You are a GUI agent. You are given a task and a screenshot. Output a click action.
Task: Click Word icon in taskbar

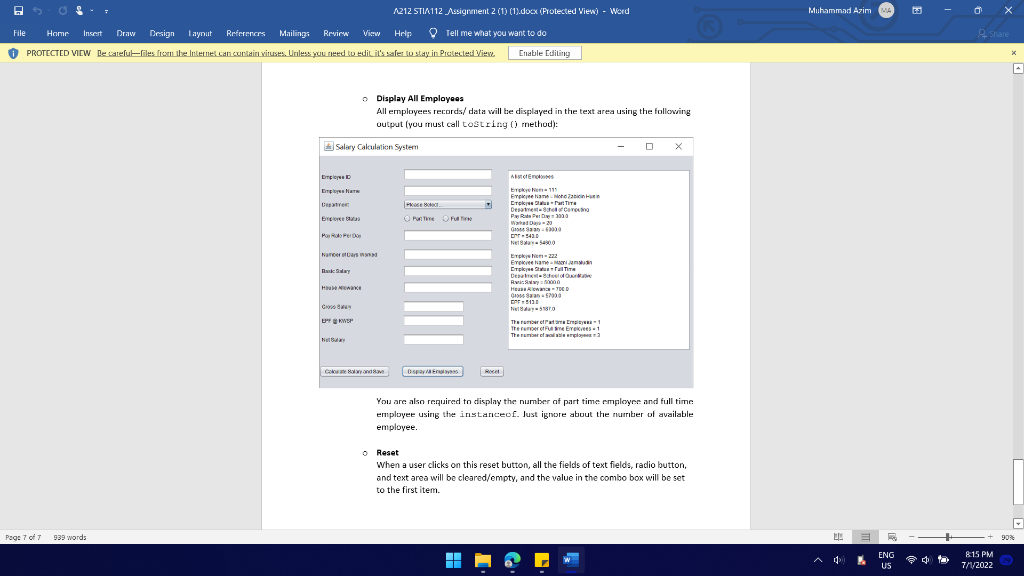(571, 560)
